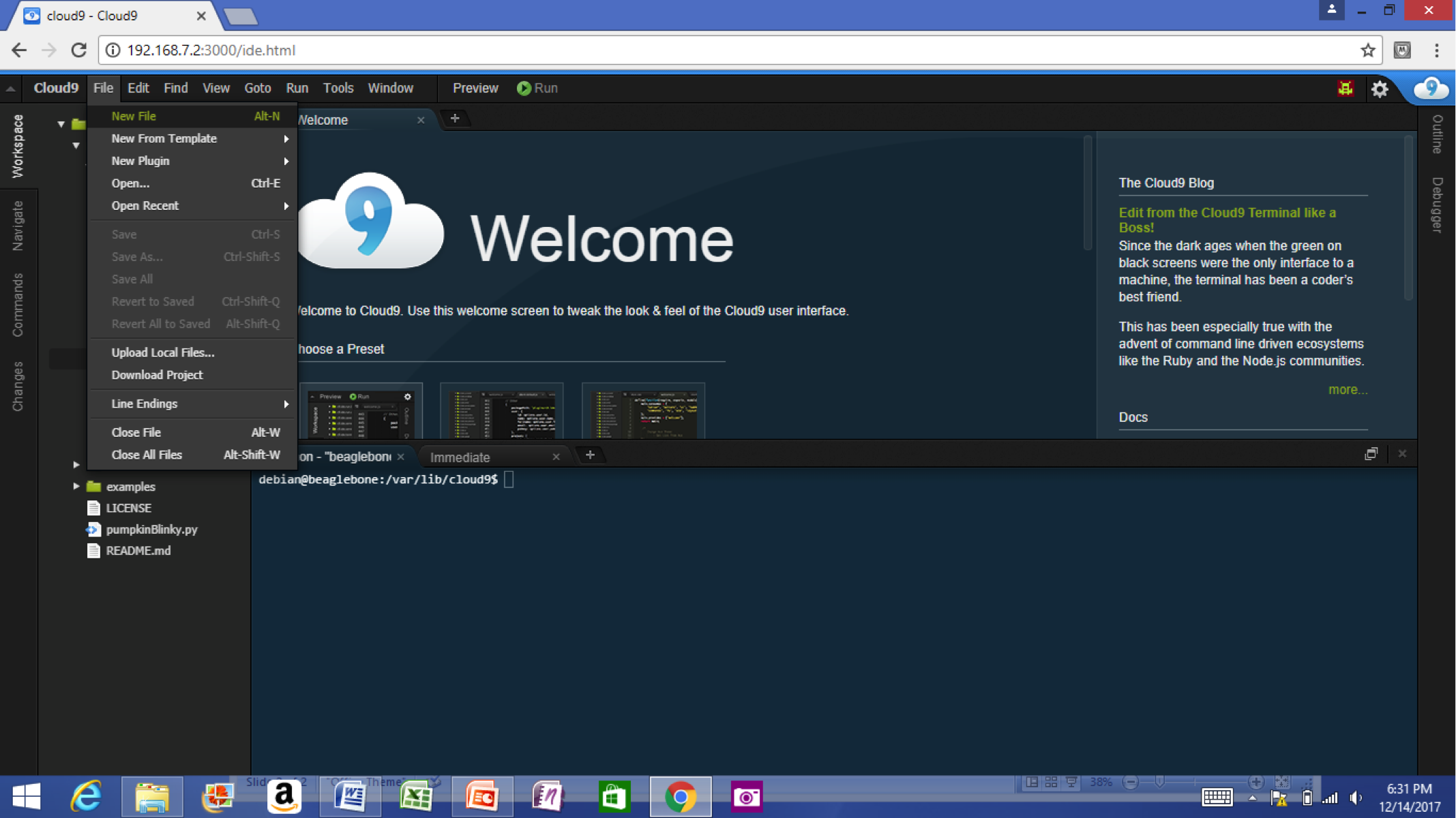Click the Welcome page vertical scrollbar
Image resolution: width=1456 pixels, height=818 pixels.
(1087, 194)
